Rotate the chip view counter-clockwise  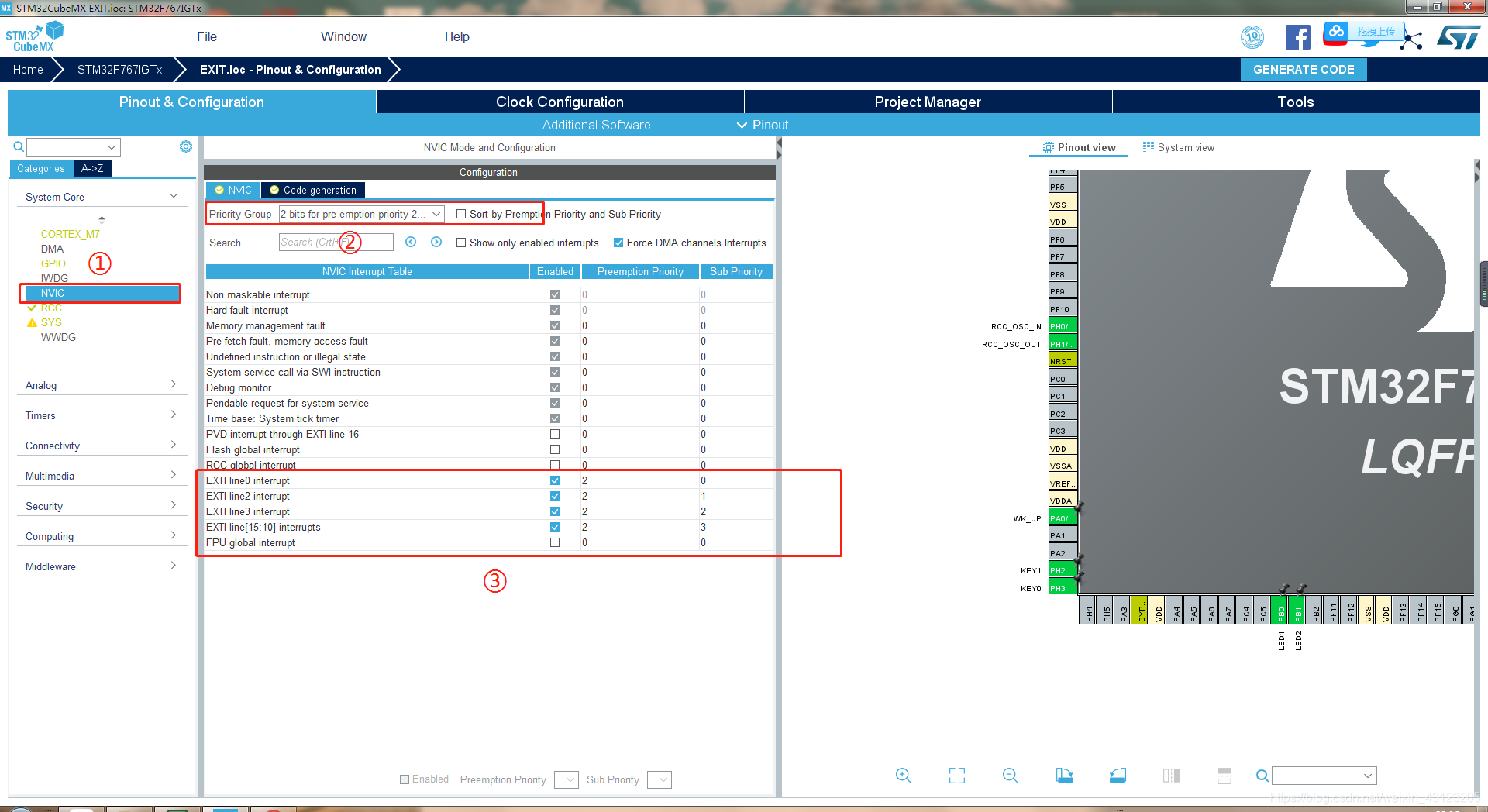click(1118, 776)
